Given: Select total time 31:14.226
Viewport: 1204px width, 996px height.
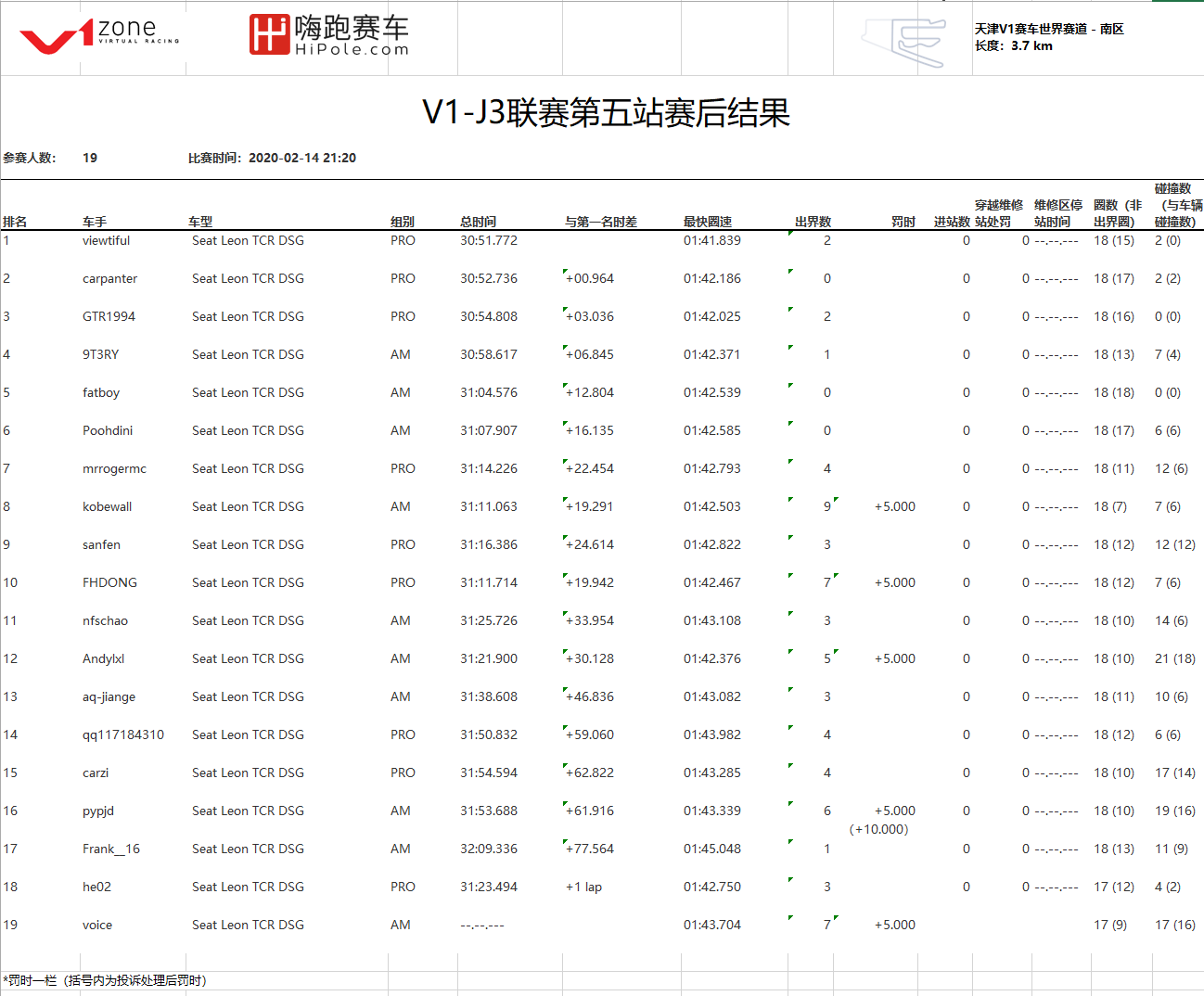Looking at the screenshot, I should pos(489,468).
